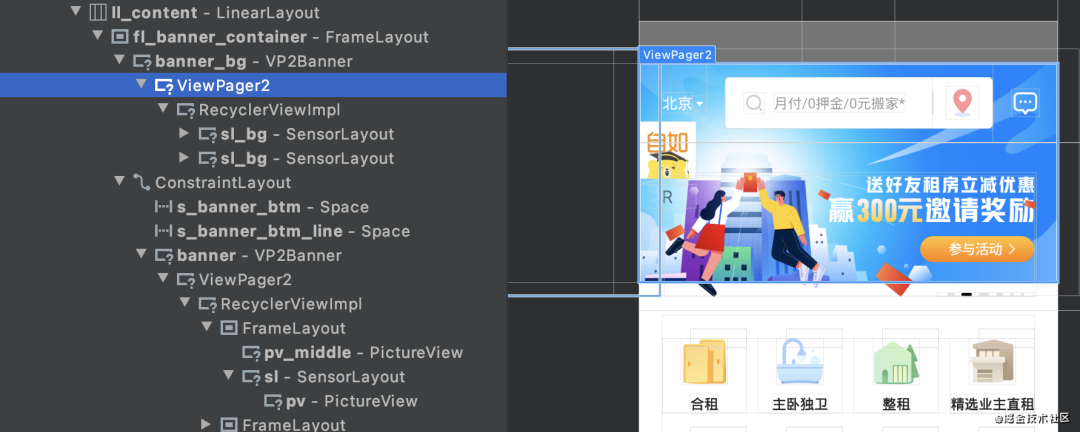Image resolution: width=1080 pixels, height=432 pixels.
Task: Collapse the sl - SensorLayout node
Action: [229, 376]
